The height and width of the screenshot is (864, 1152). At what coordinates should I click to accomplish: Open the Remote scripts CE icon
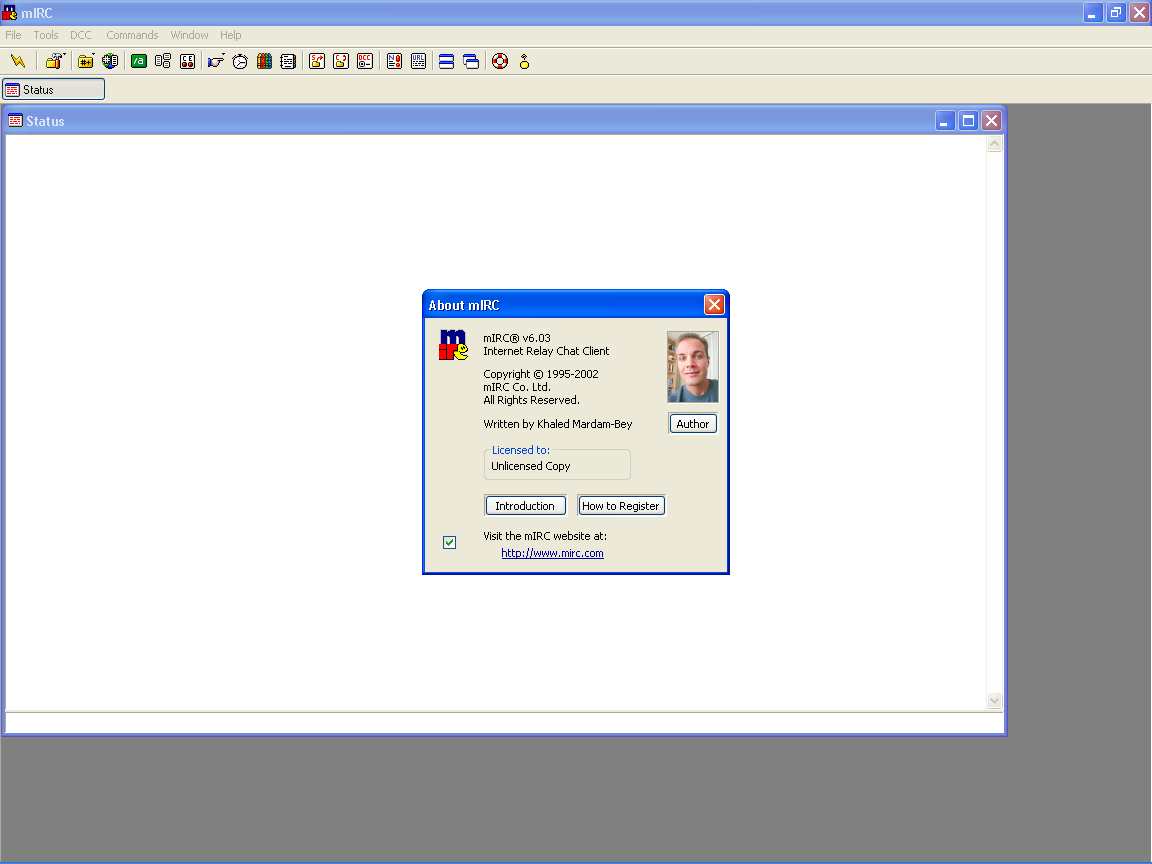pyautogui.click(x=188, y=62)
